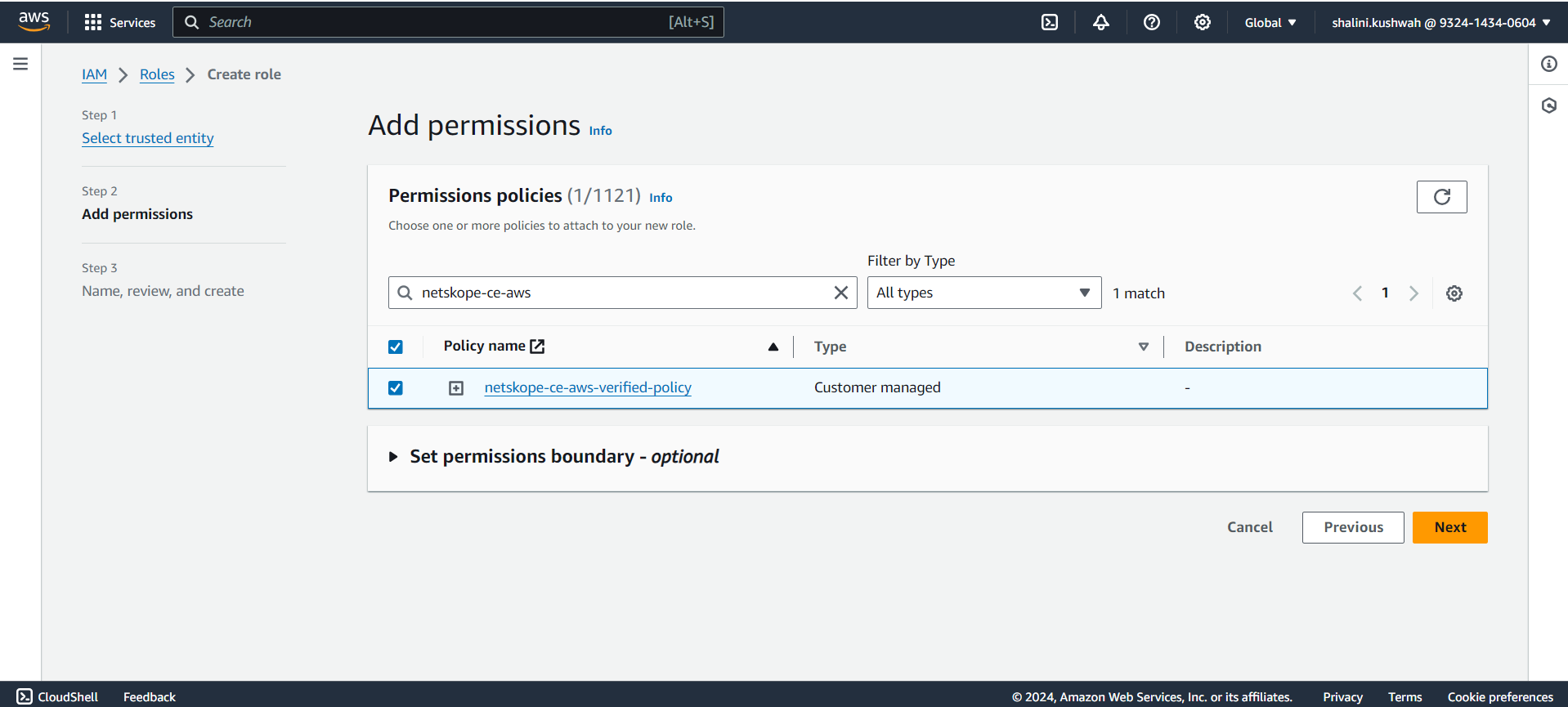Click the Description column header

[x=1223, y=347]
